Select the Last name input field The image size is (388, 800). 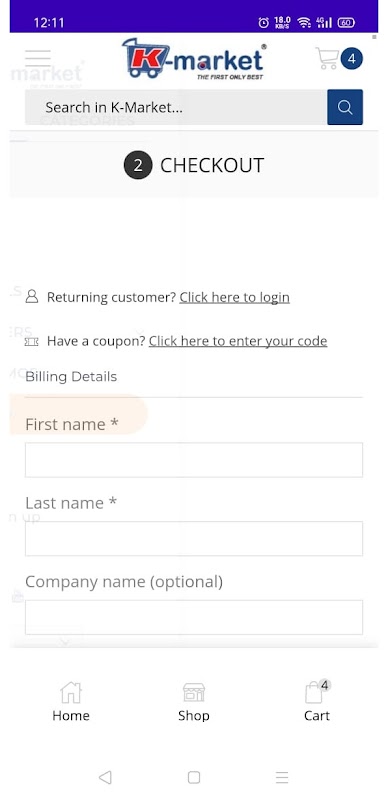[x=194, y=538]
